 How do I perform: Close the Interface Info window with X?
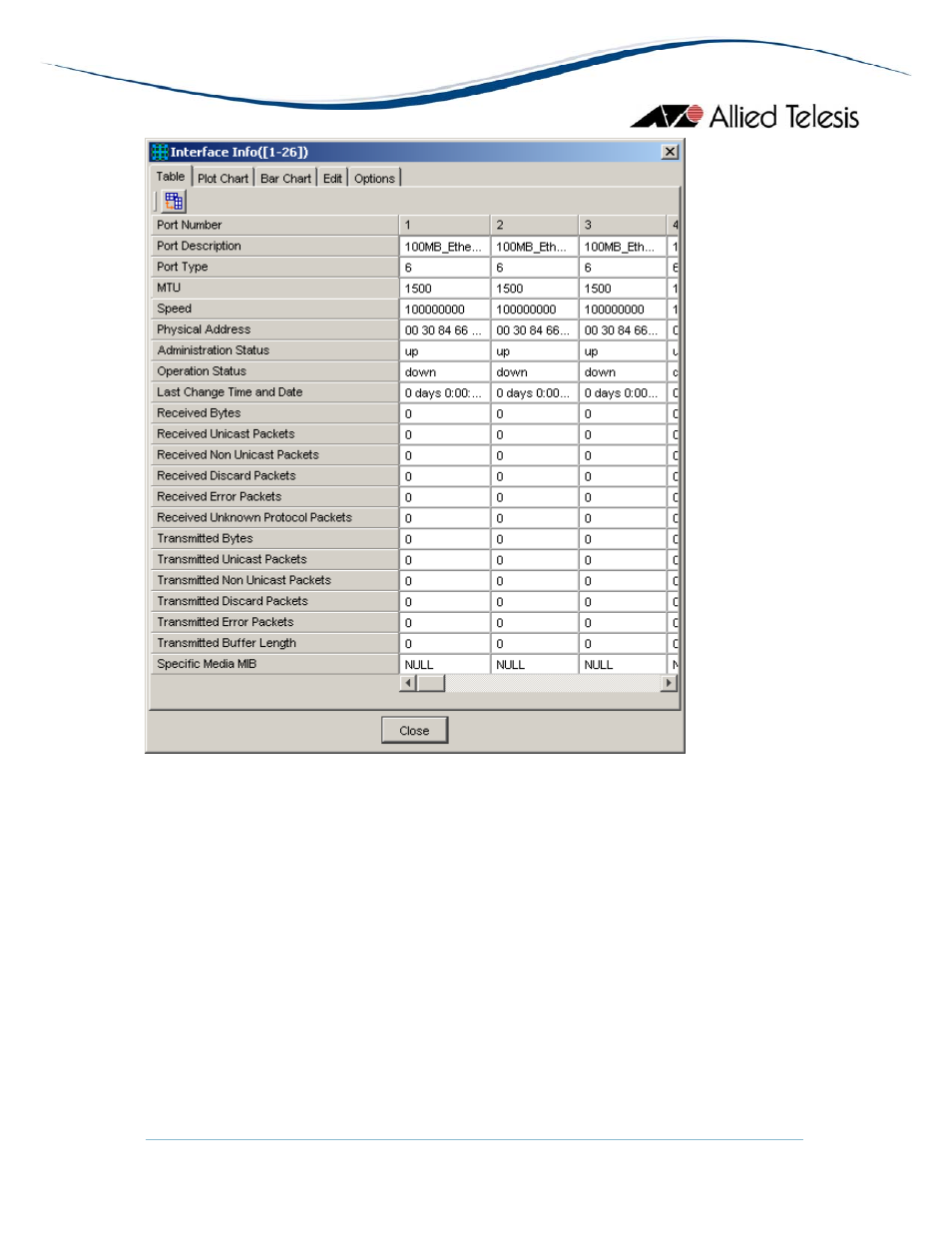(x=670, y=152)
